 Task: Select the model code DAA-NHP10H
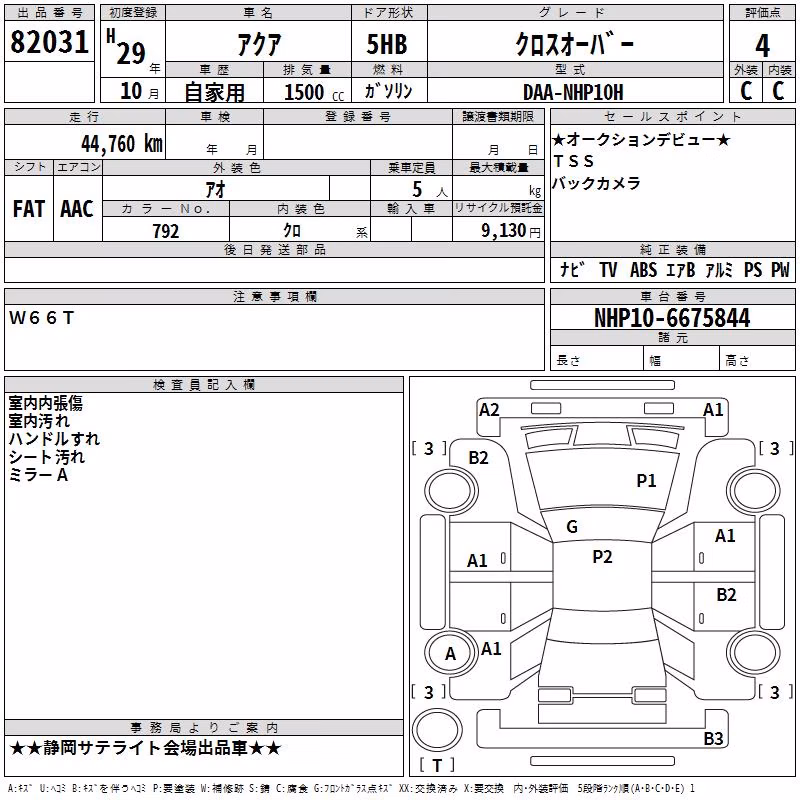[x=573, y=92]
